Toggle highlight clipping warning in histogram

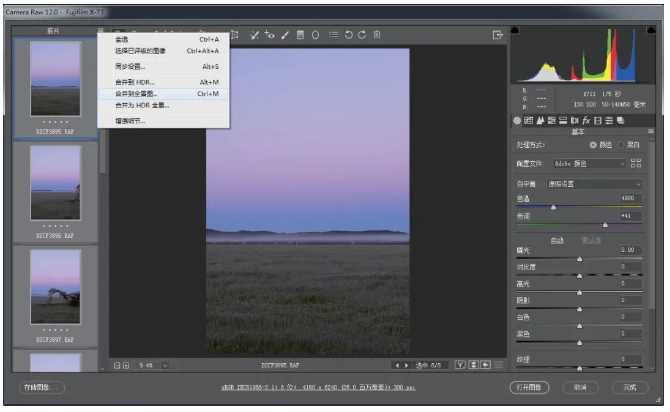tap(651, 30)
